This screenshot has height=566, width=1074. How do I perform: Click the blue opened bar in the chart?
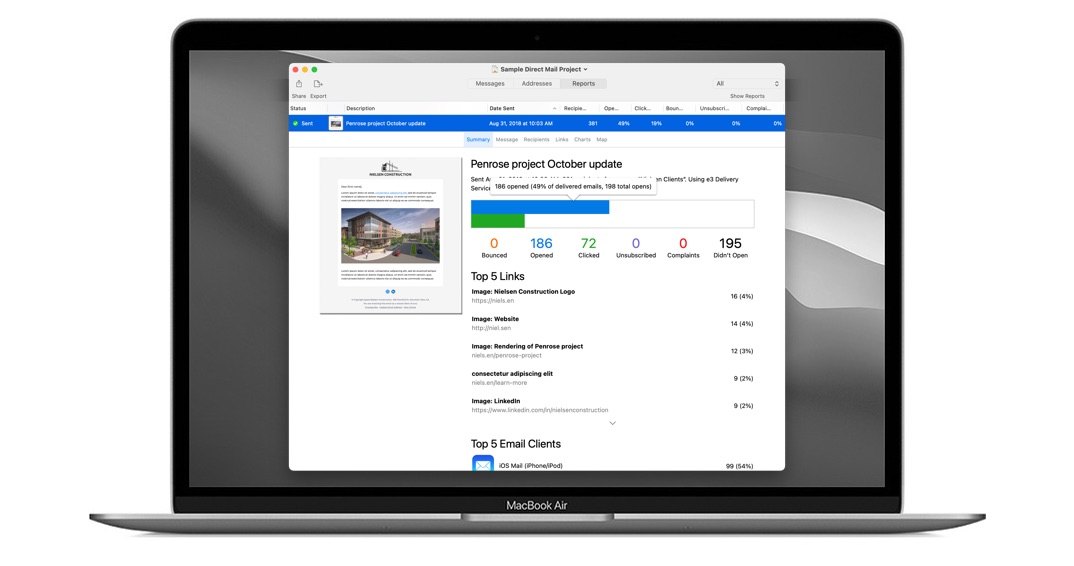540,207
